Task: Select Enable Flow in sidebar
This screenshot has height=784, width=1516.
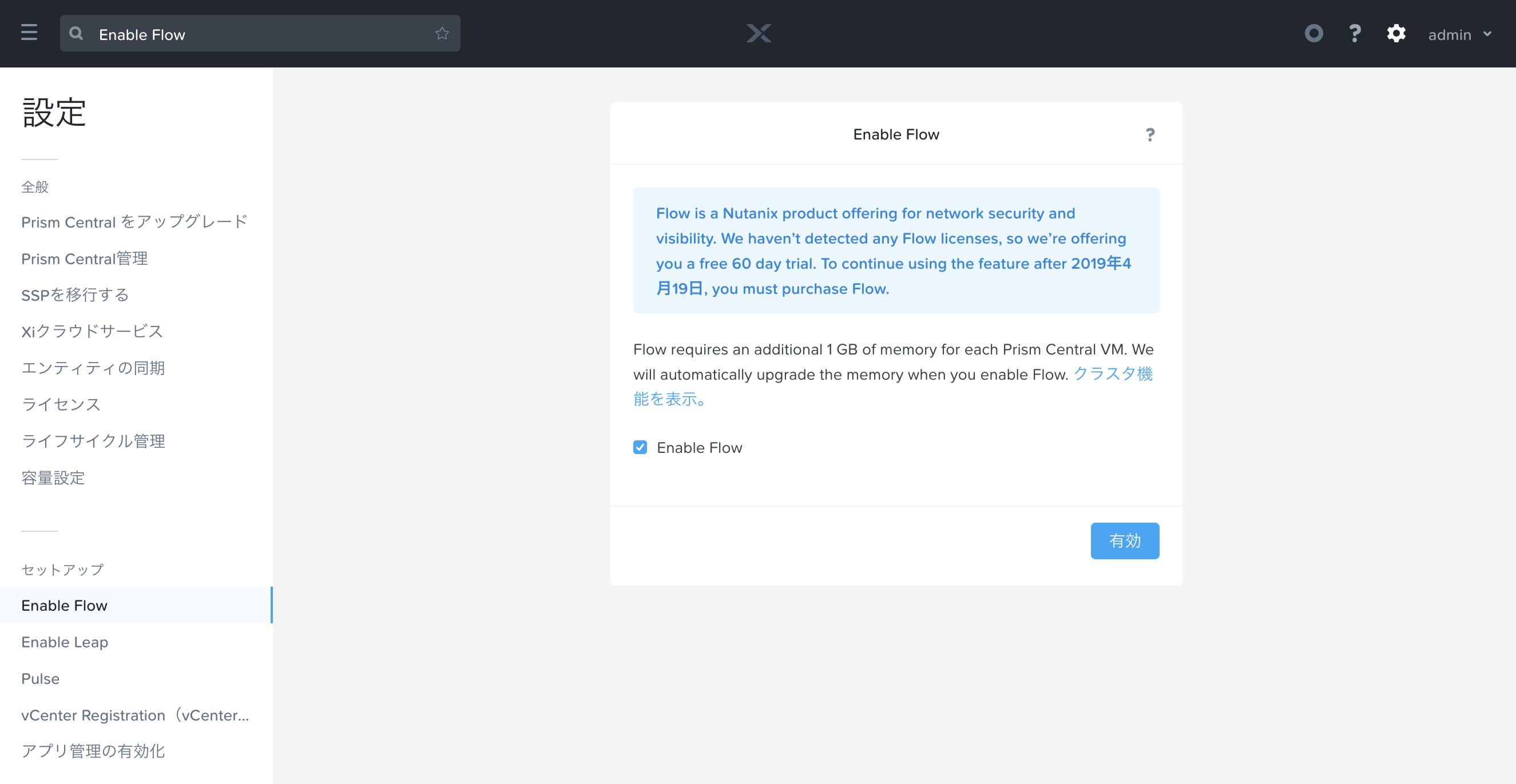Action: (136, 605)
